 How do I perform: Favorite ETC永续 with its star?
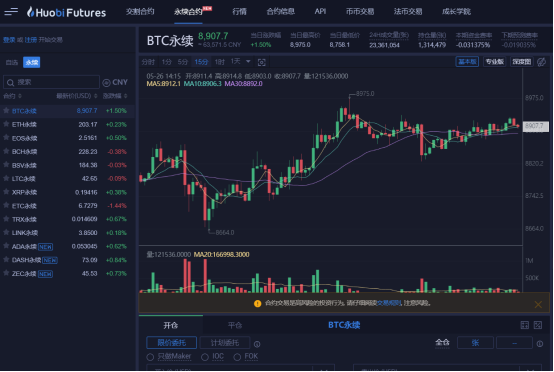point(6,205)
